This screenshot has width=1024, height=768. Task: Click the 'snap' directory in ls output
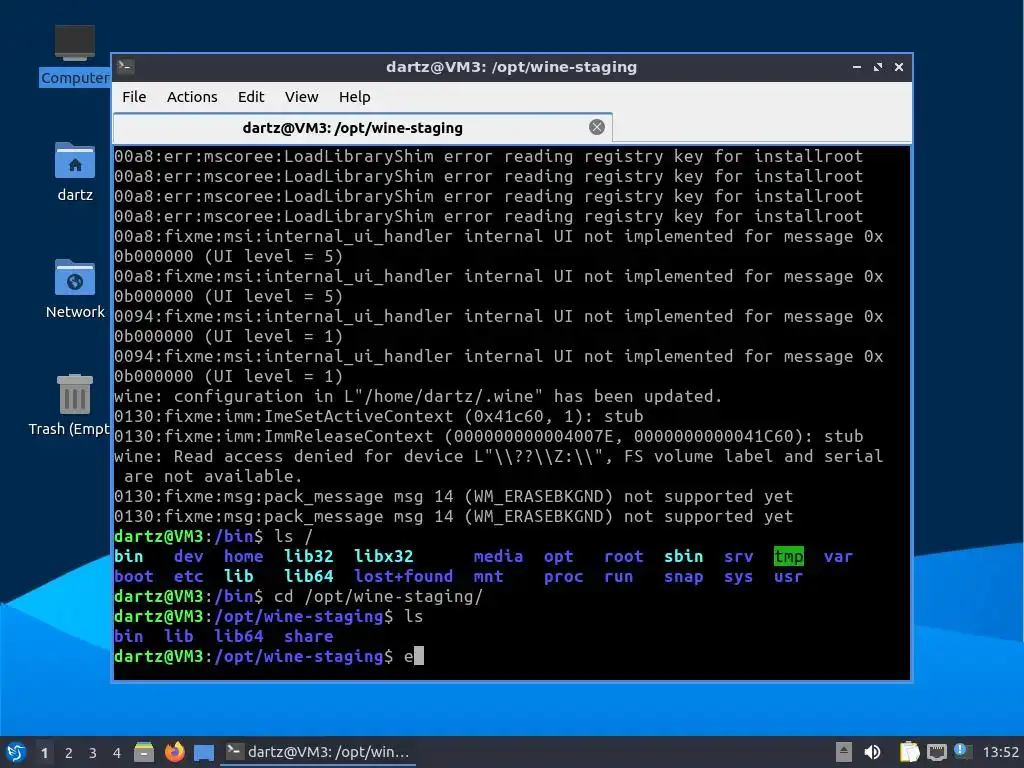coord(684,577)
